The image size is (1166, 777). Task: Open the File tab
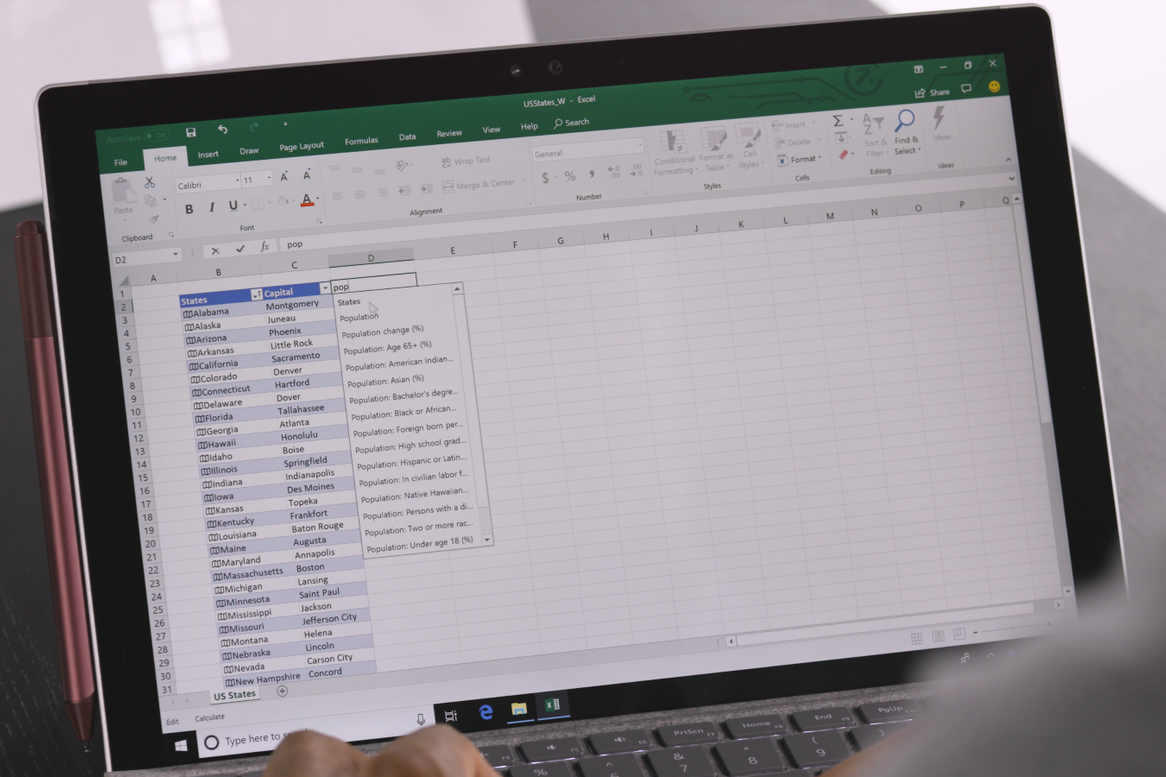pos(120,161)
